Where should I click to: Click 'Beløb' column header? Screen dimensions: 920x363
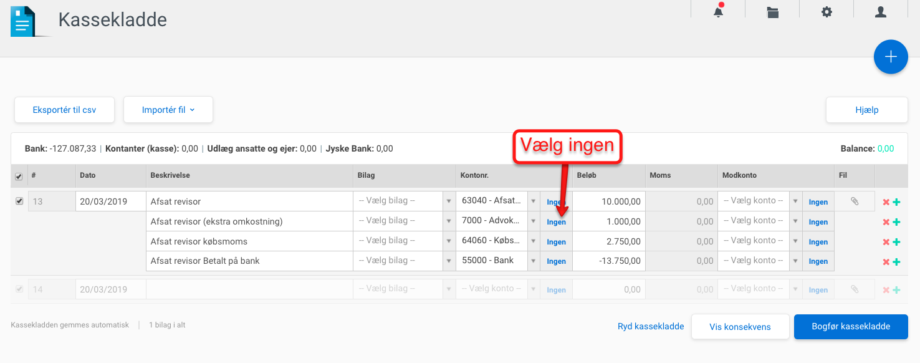[587, 176]
